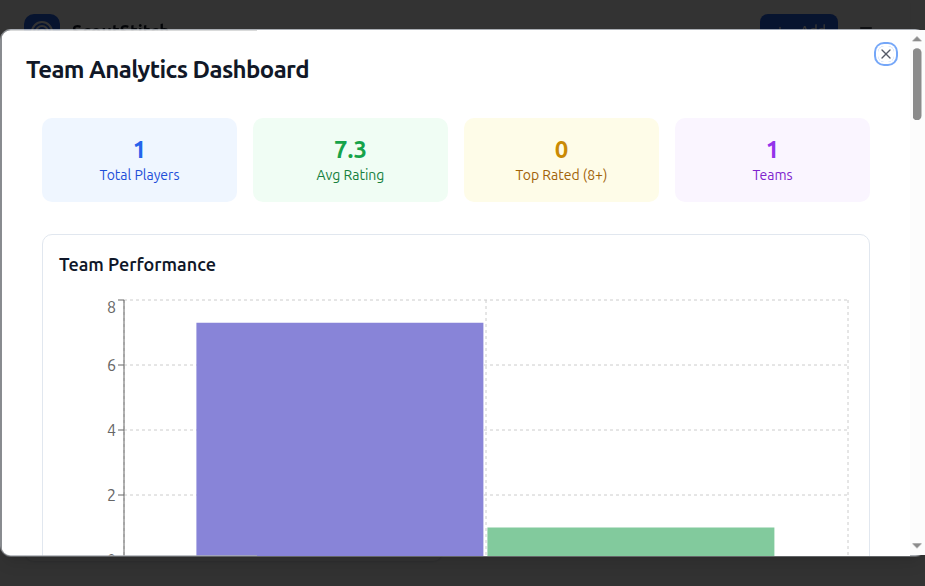Click the ScoutStitch logo icon
Viewport: 925px width, 586px height.
40,26
